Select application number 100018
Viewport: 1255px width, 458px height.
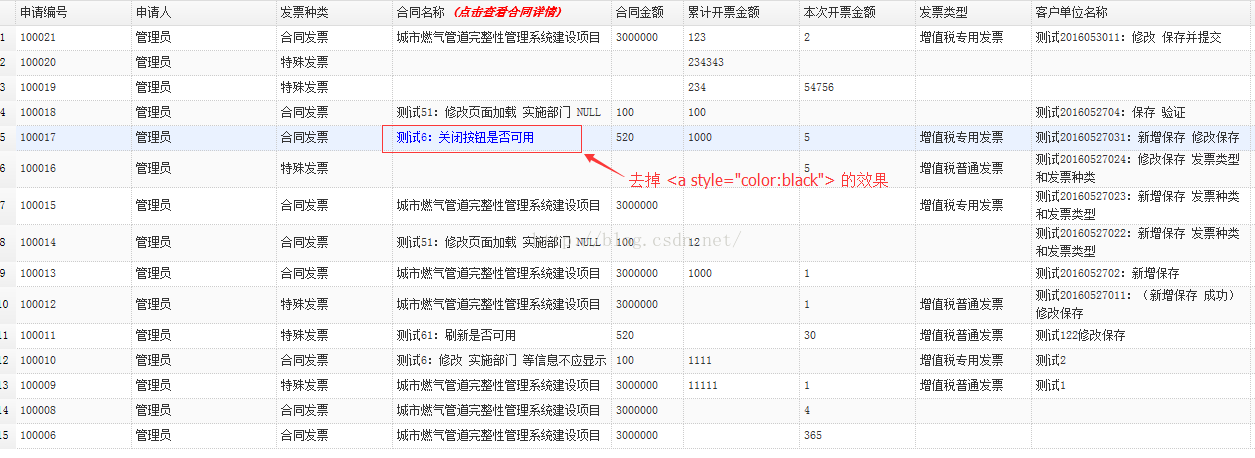click(38, 112)
